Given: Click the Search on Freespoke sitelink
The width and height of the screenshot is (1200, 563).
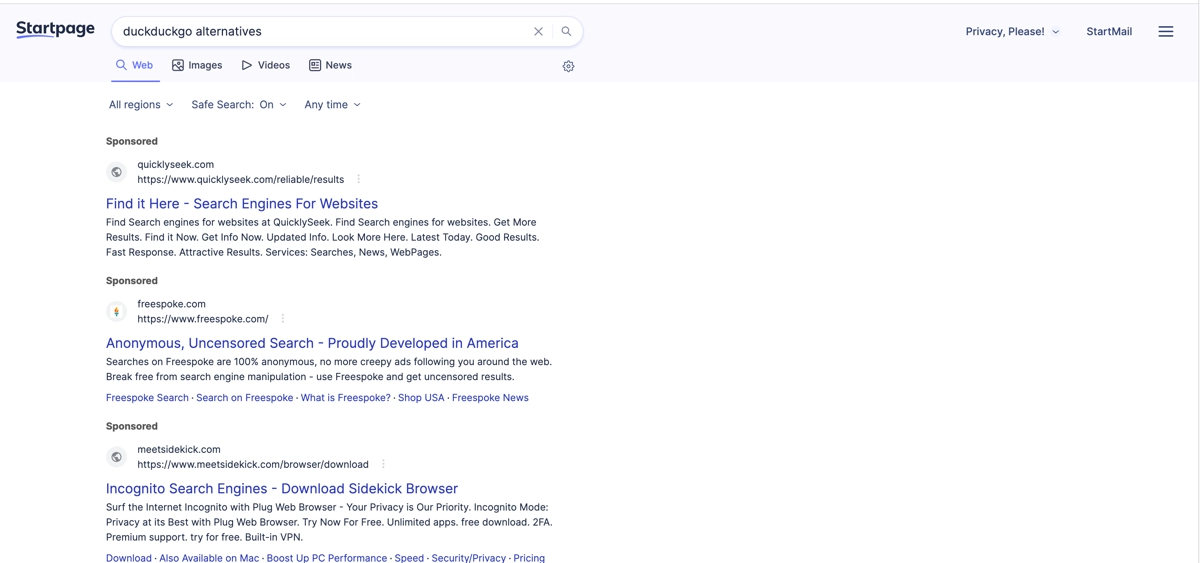Looking at the screenshot, I should [x=245, y=398].
